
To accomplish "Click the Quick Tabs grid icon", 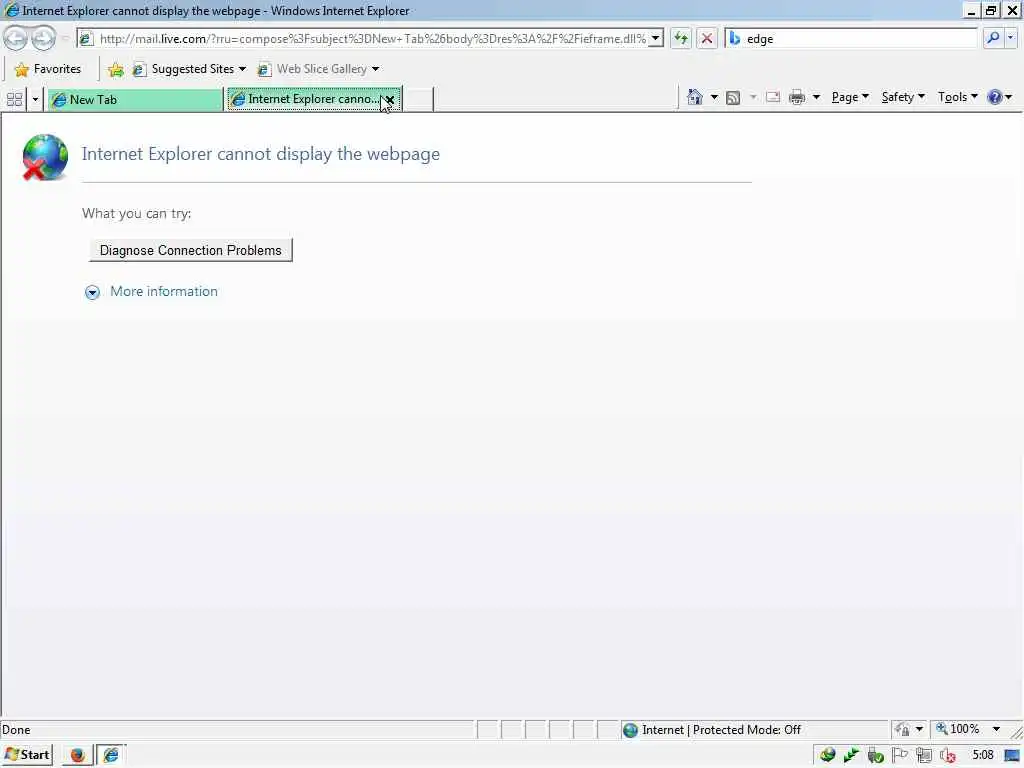I will click(14, 99).
